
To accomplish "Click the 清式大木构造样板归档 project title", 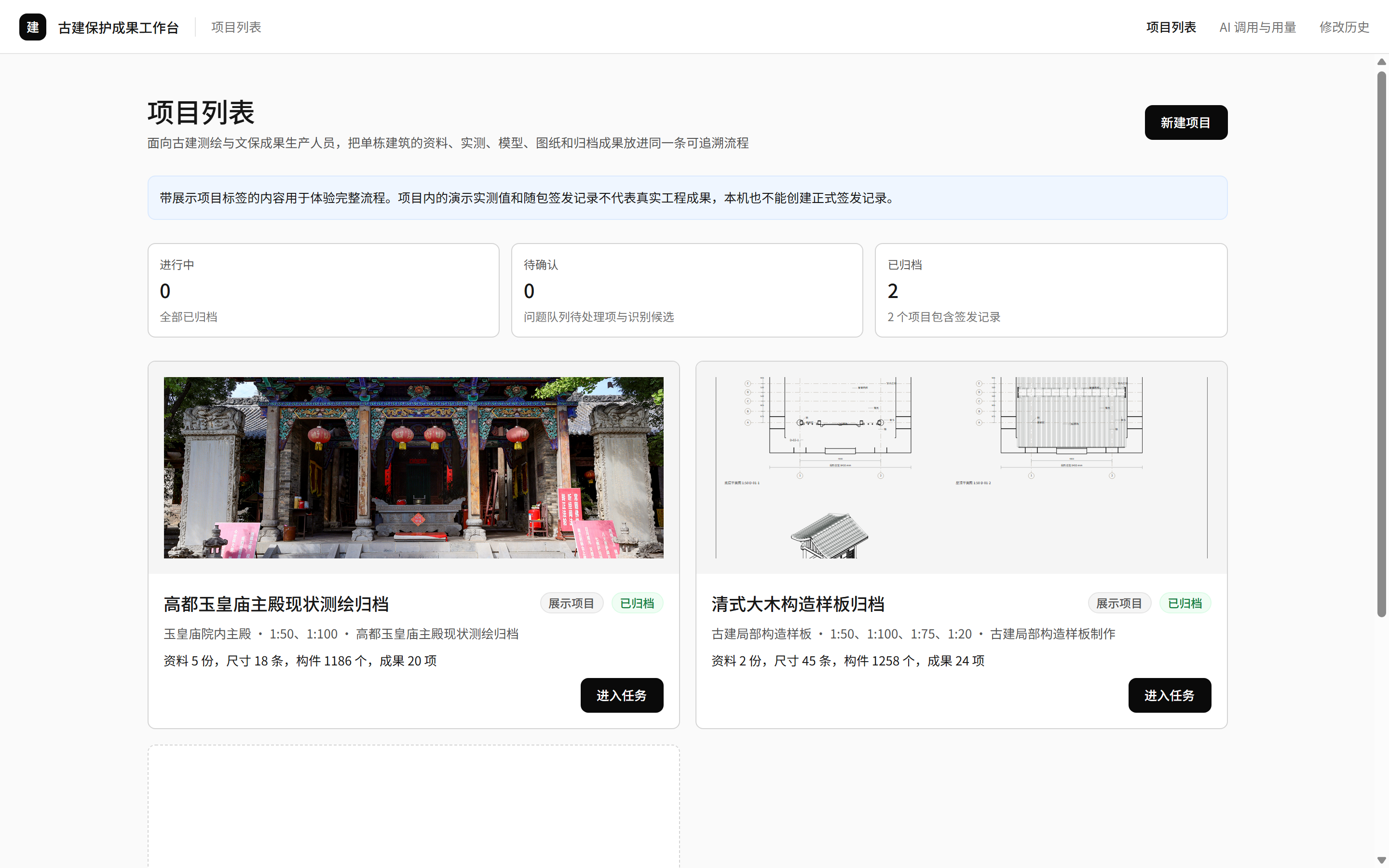I will tap(798, 604).
